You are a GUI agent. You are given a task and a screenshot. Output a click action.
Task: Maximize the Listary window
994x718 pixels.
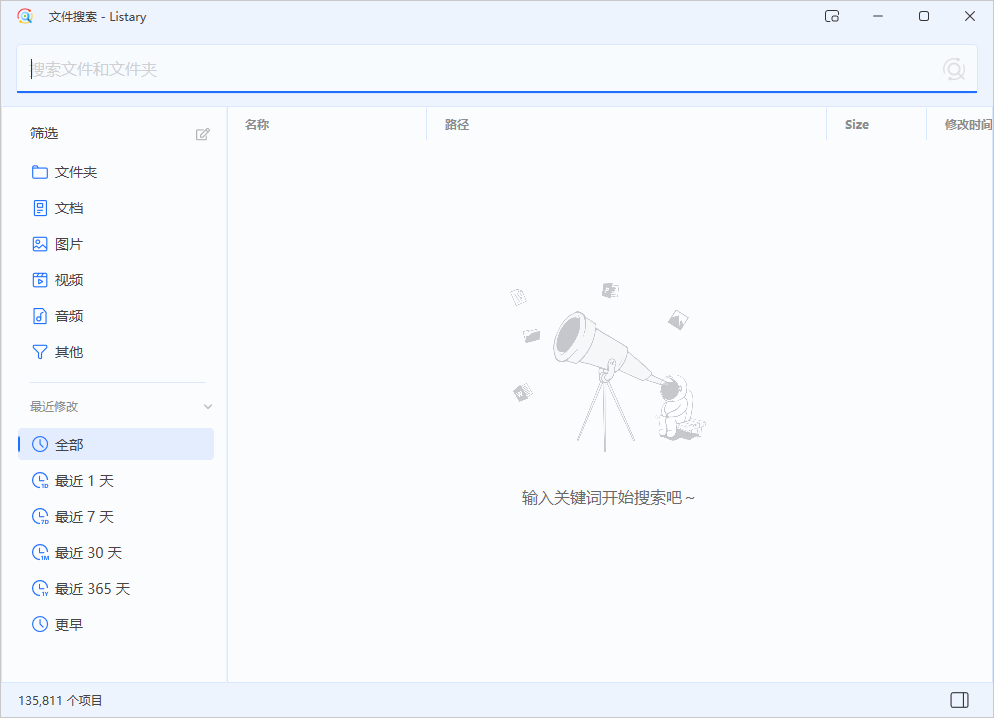coord(924,16)
